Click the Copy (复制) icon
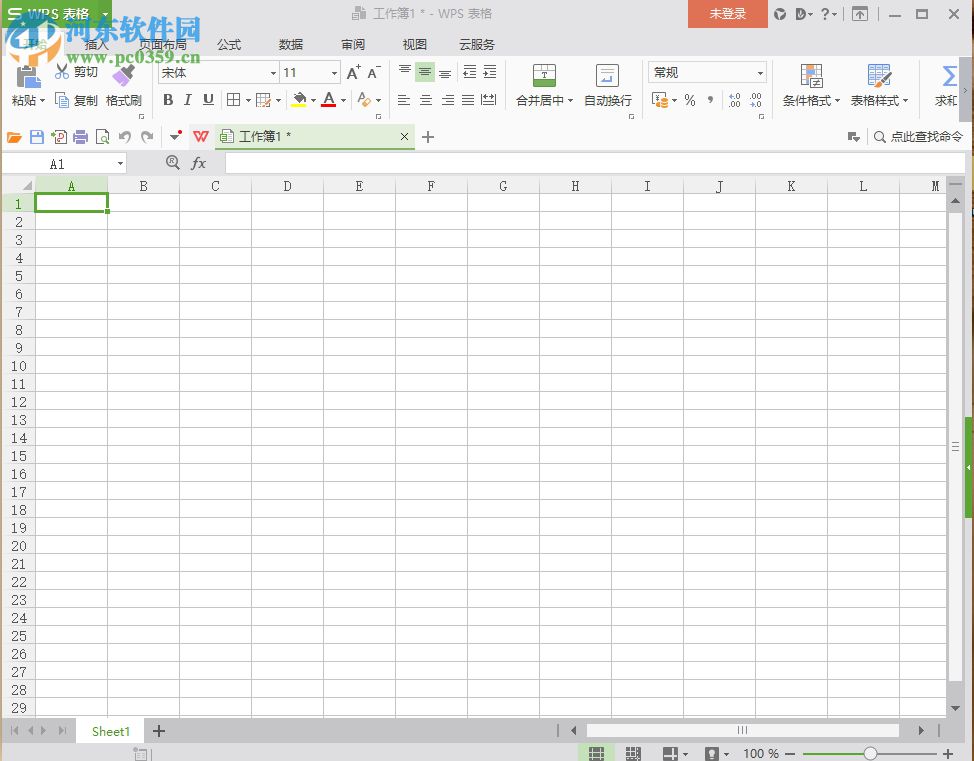Screen dimensions: 974x761 point(61,100)
